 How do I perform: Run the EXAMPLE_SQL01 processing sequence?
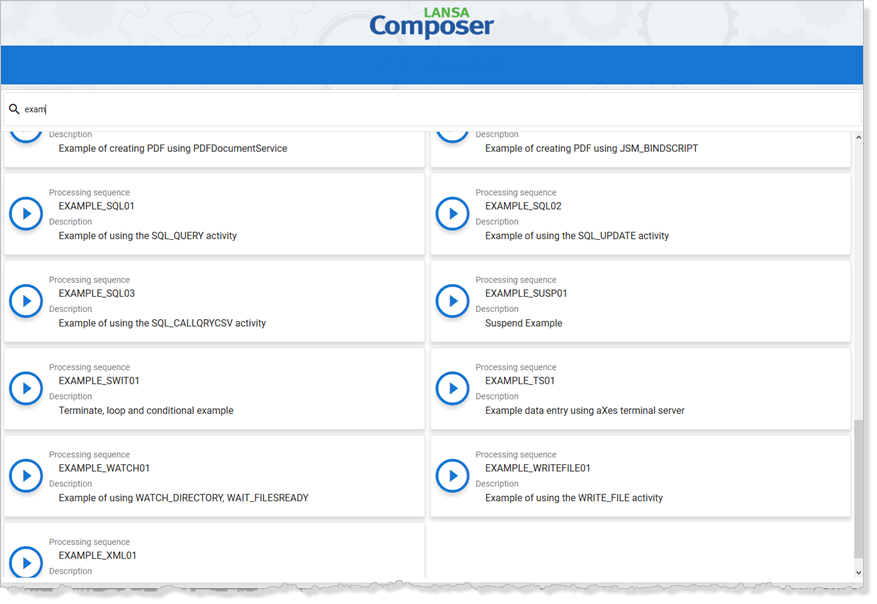click(x=26, y=214)
